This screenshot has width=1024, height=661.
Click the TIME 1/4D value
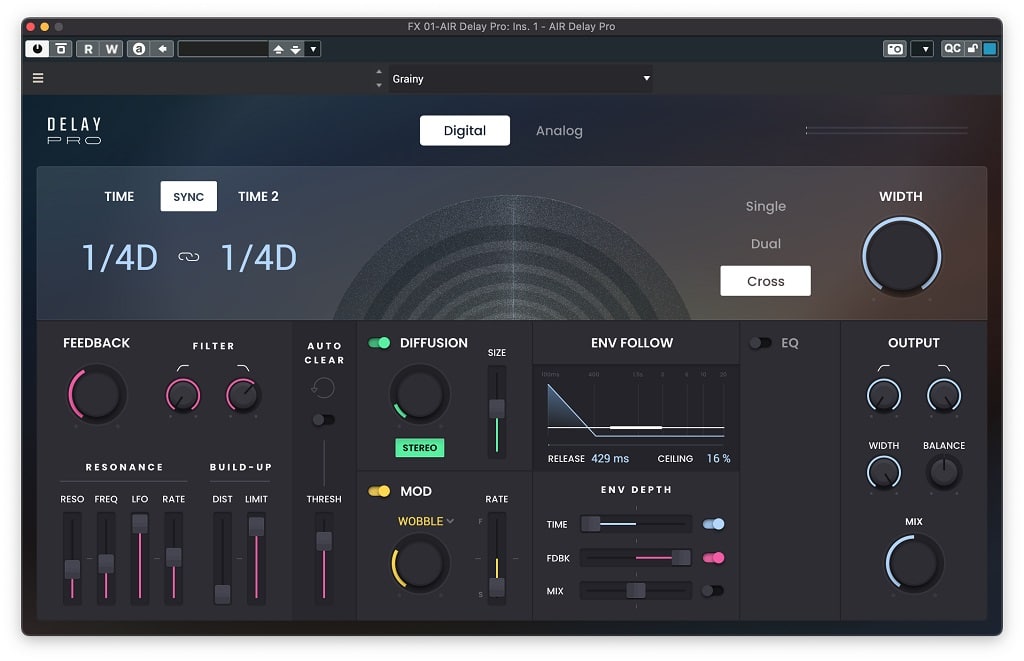[120, 257]
